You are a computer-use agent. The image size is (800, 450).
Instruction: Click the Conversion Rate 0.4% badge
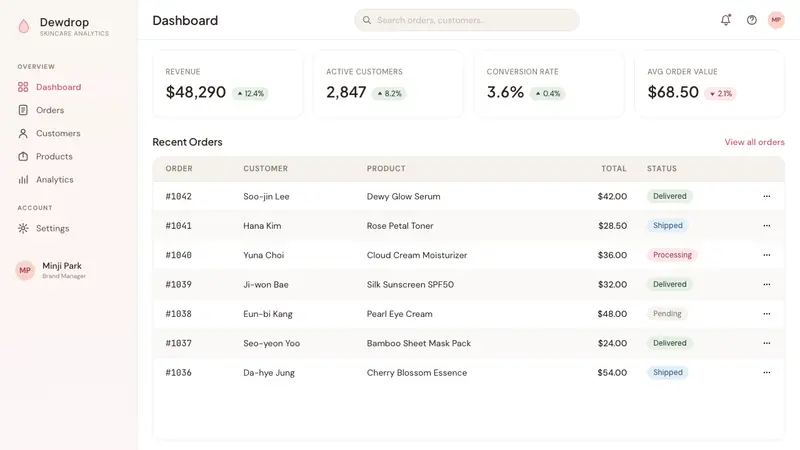click(547, 93)
